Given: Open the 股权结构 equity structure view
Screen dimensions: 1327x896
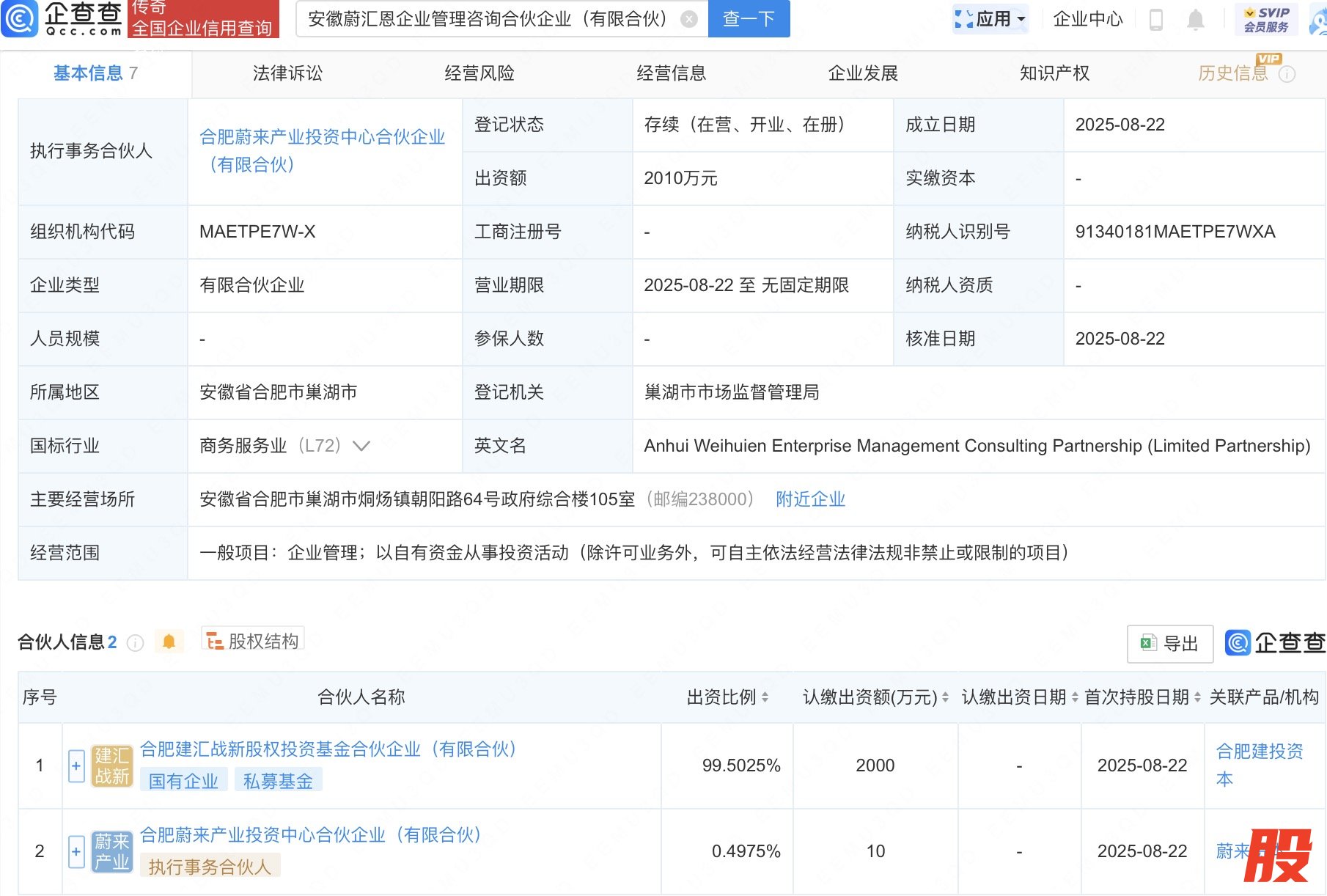Looking at the screenshot, I should click(253, 642).
